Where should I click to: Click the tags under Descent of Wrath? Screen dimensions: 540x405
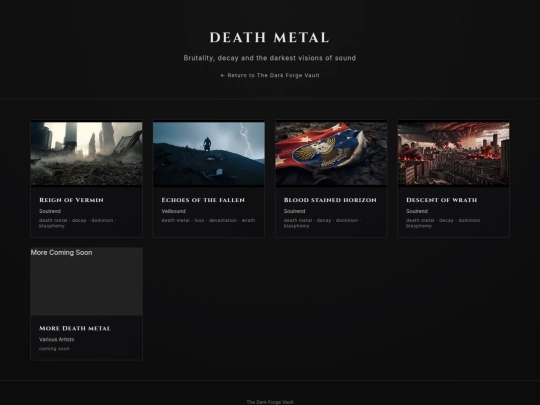coord(445,223)
